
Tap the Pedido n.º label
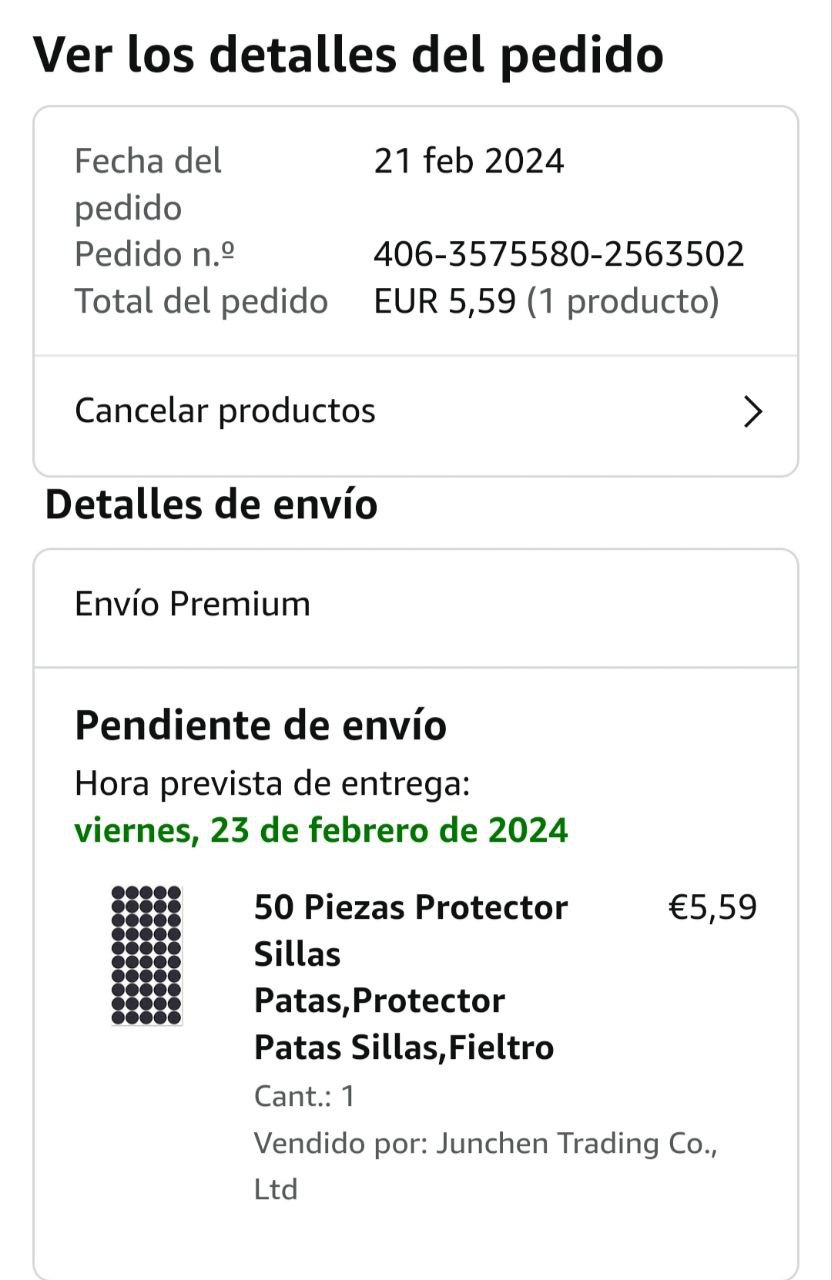[x=154, y=254]
